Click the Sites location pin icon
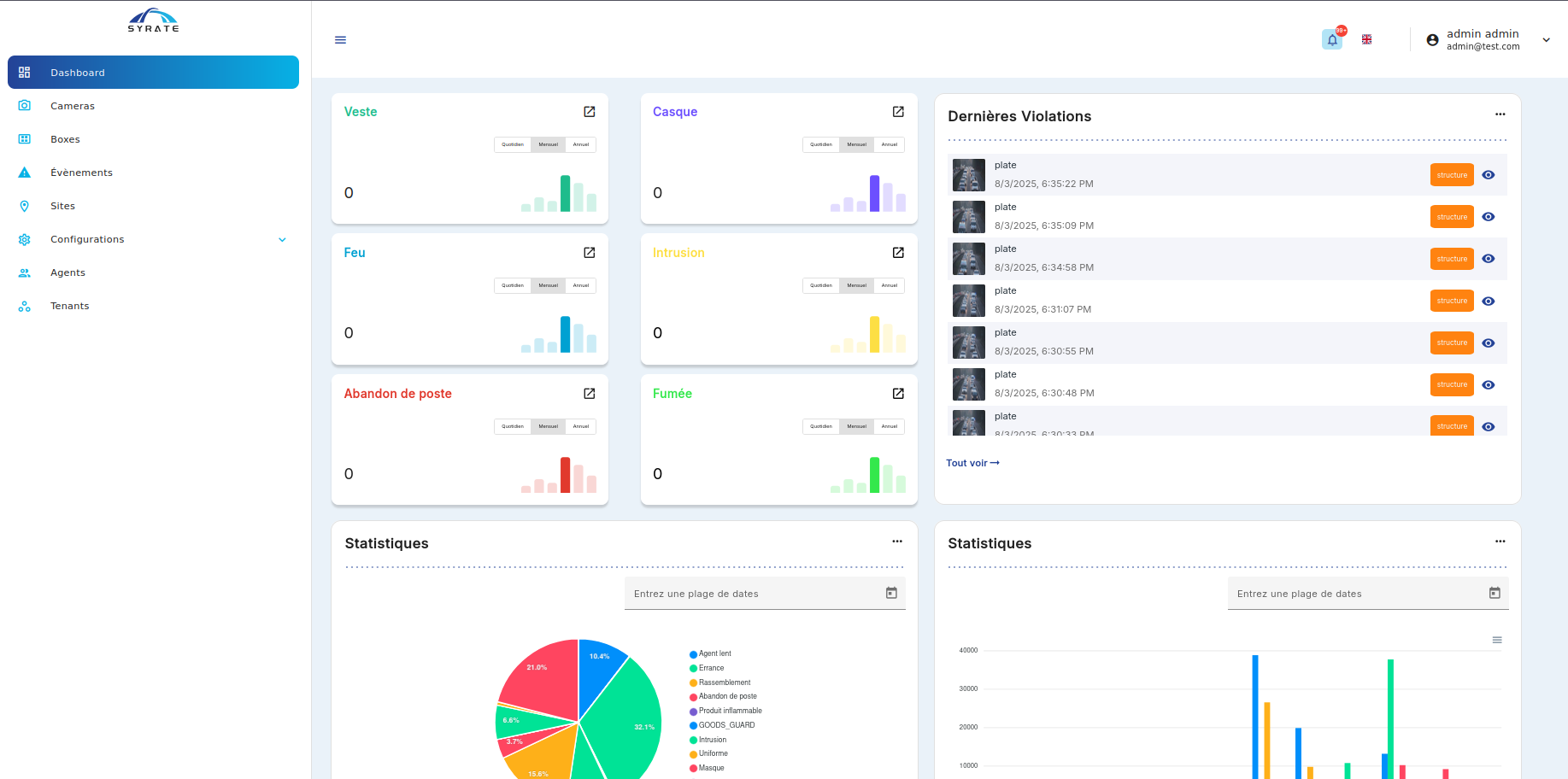Viewport: 1568px width, 779px height. 25,206
